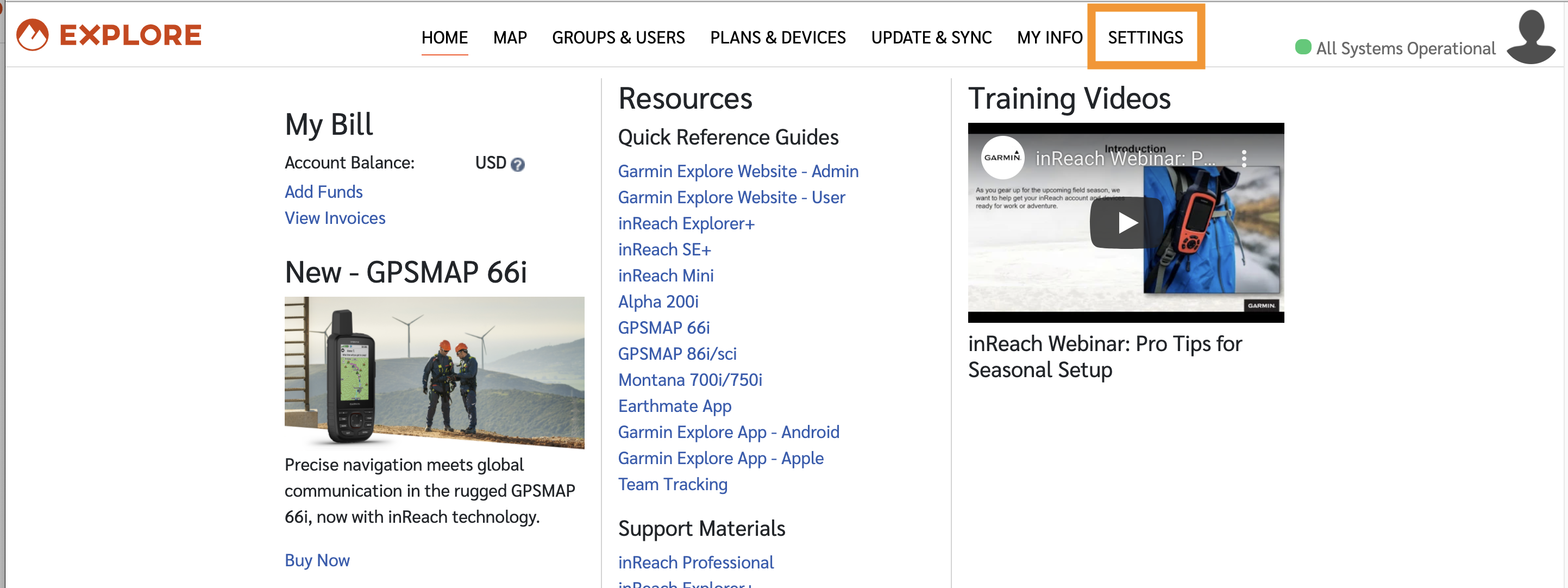
Task: Click the Garmin Explore logo icon
Action: [32, 34]
